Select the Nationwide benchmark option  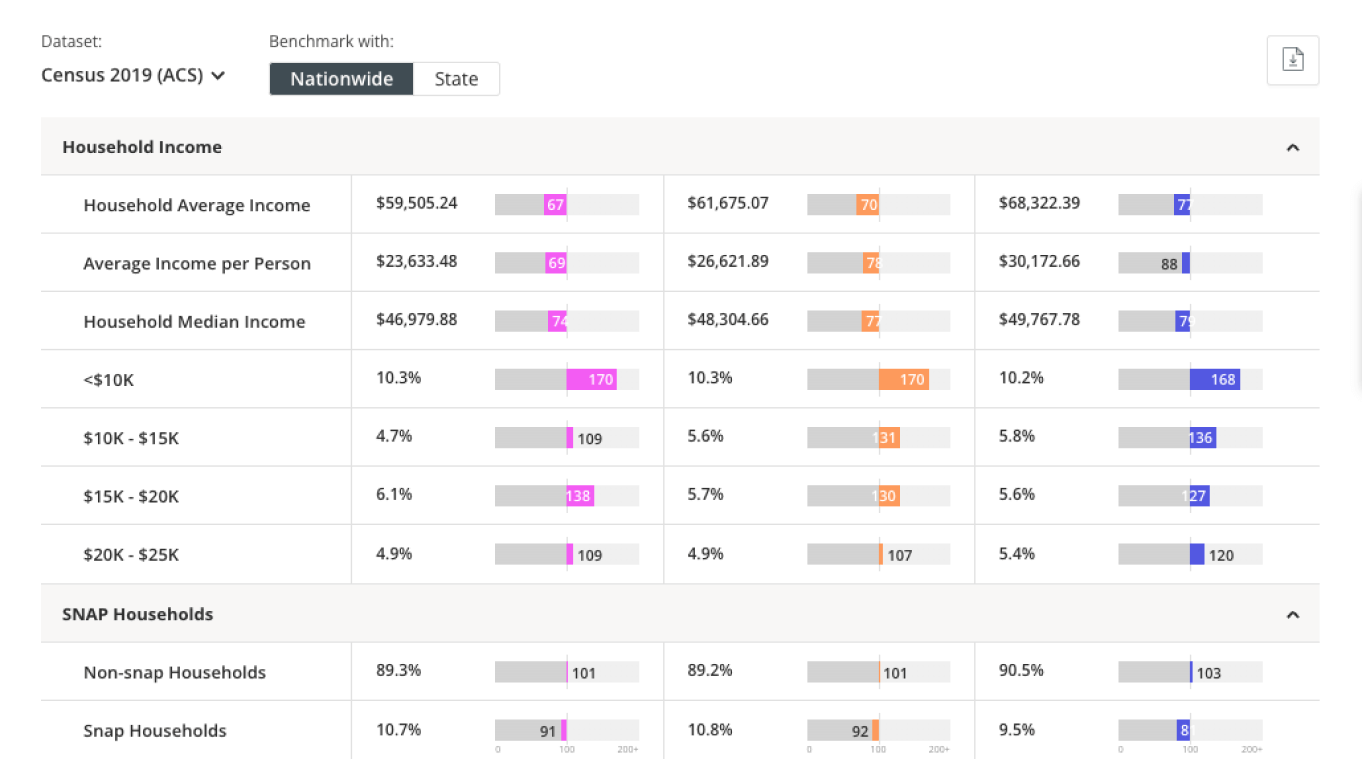pos(341,79)
